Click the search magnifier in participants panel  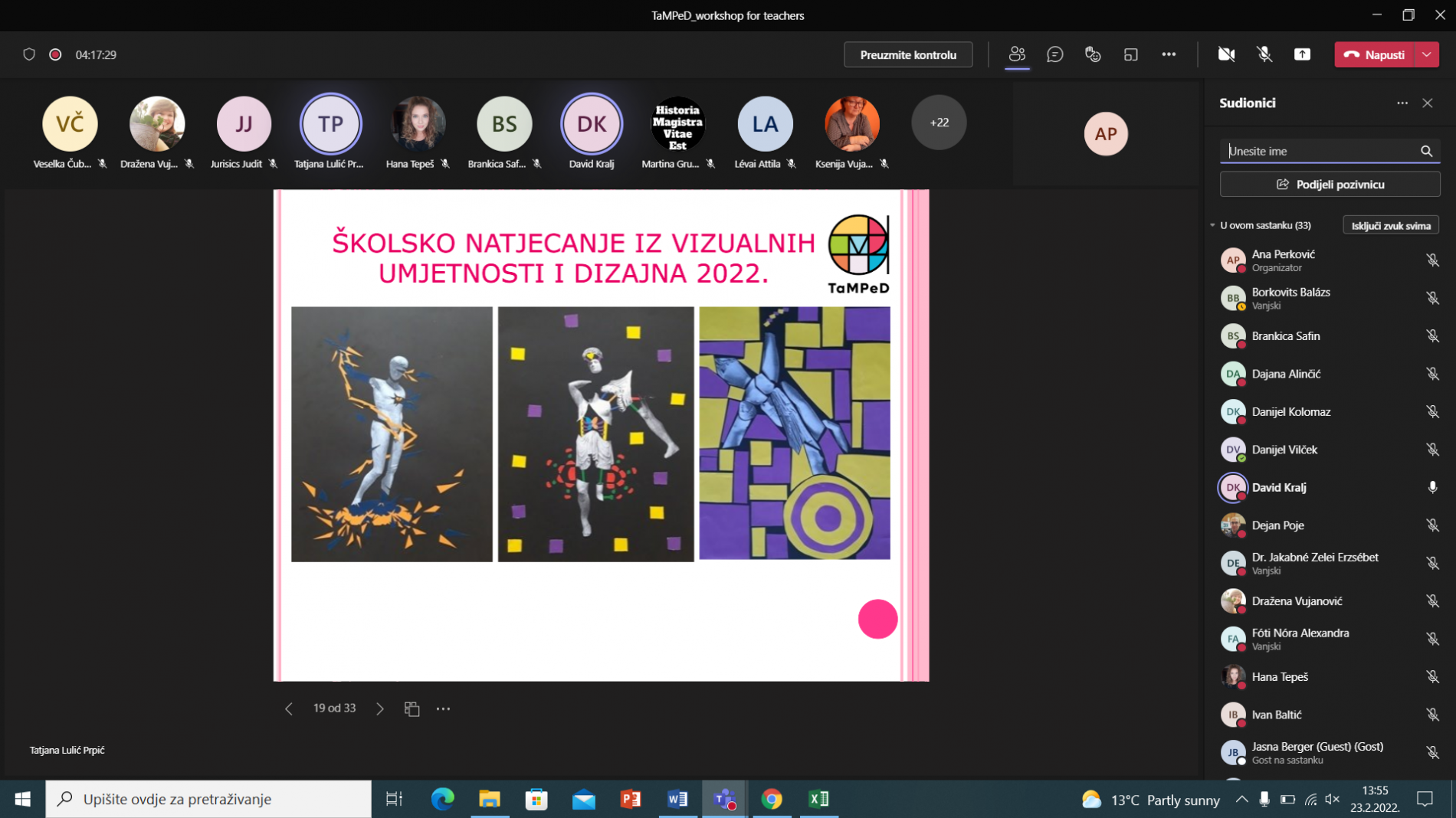(x=1427, y=151)
